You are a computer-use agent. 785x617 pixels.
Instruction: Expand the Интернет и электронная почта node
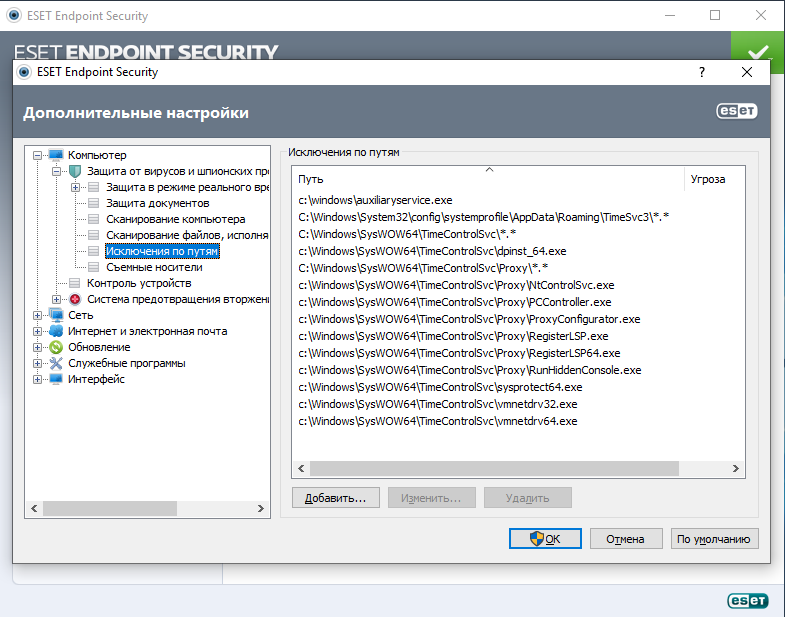[37, 332]
